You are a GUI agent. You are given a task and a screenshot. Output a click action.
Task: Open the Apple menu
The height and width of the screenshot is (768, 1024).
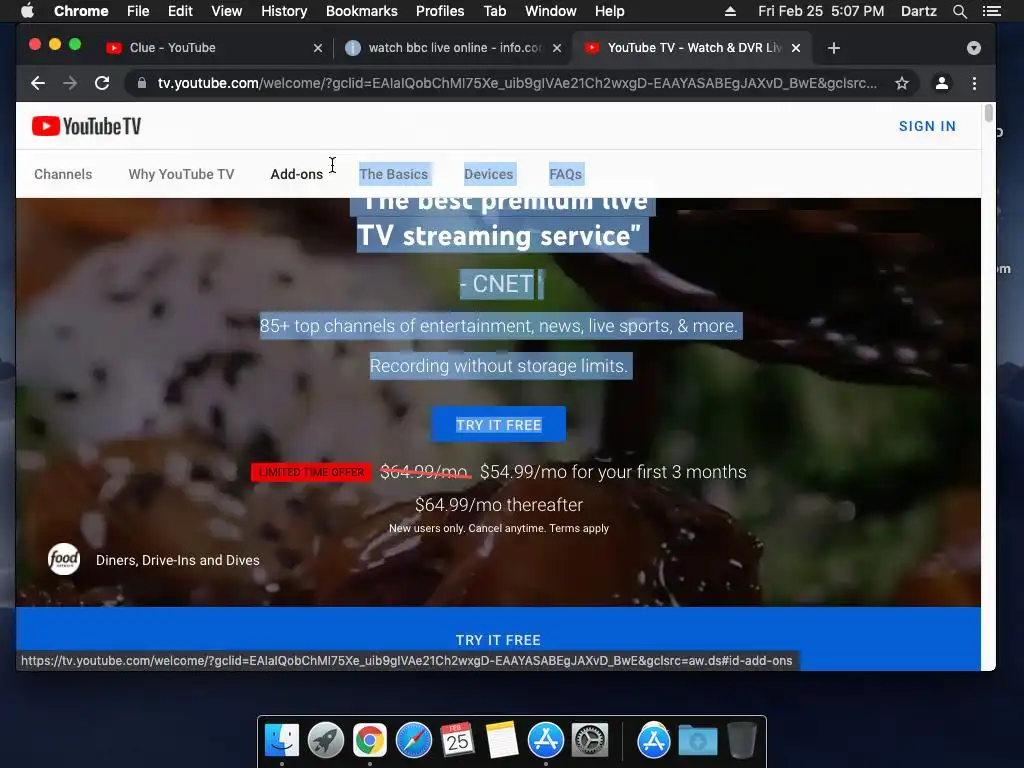[x=27, y=11]
